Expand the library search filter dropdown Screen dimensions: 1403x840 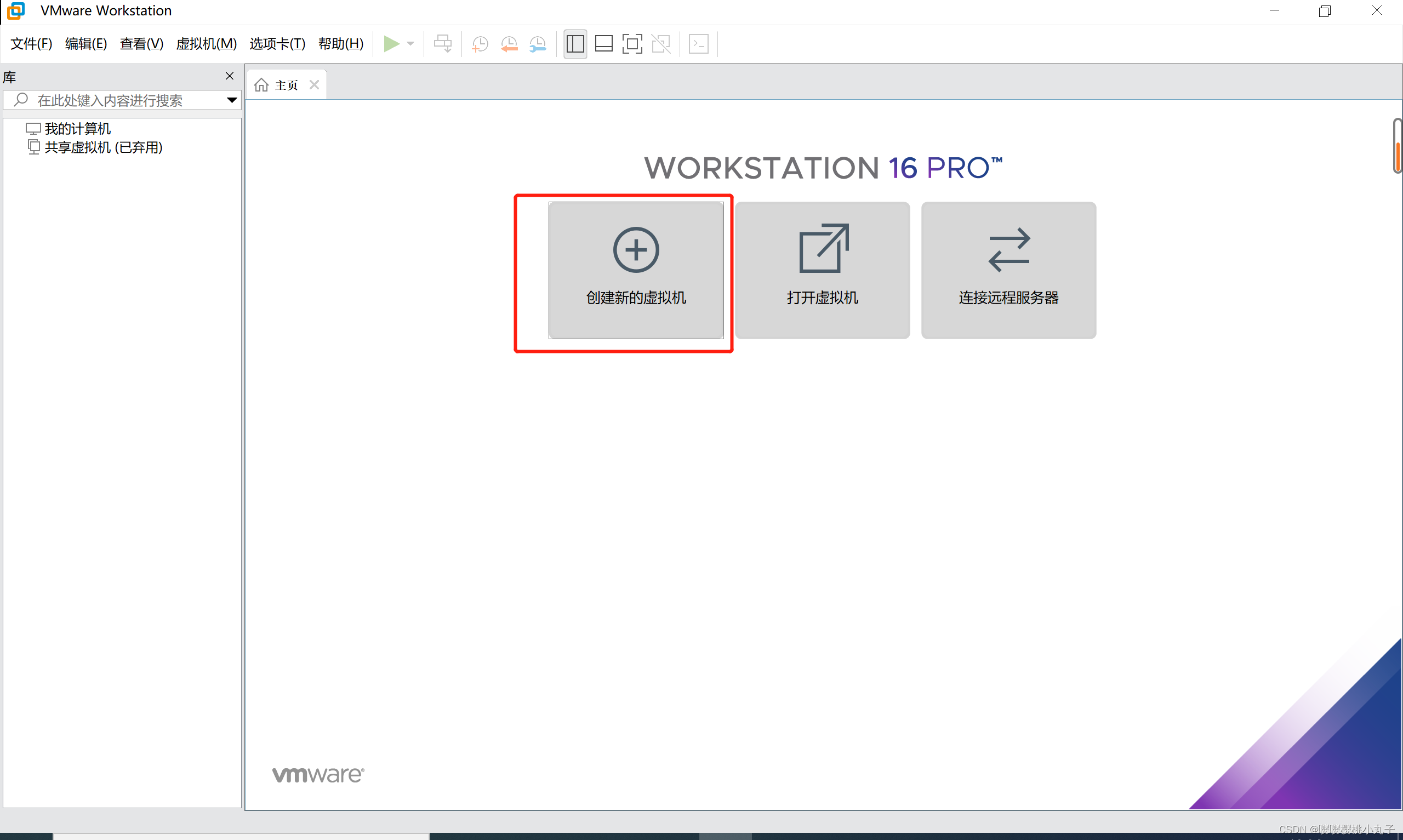(231, 100)
